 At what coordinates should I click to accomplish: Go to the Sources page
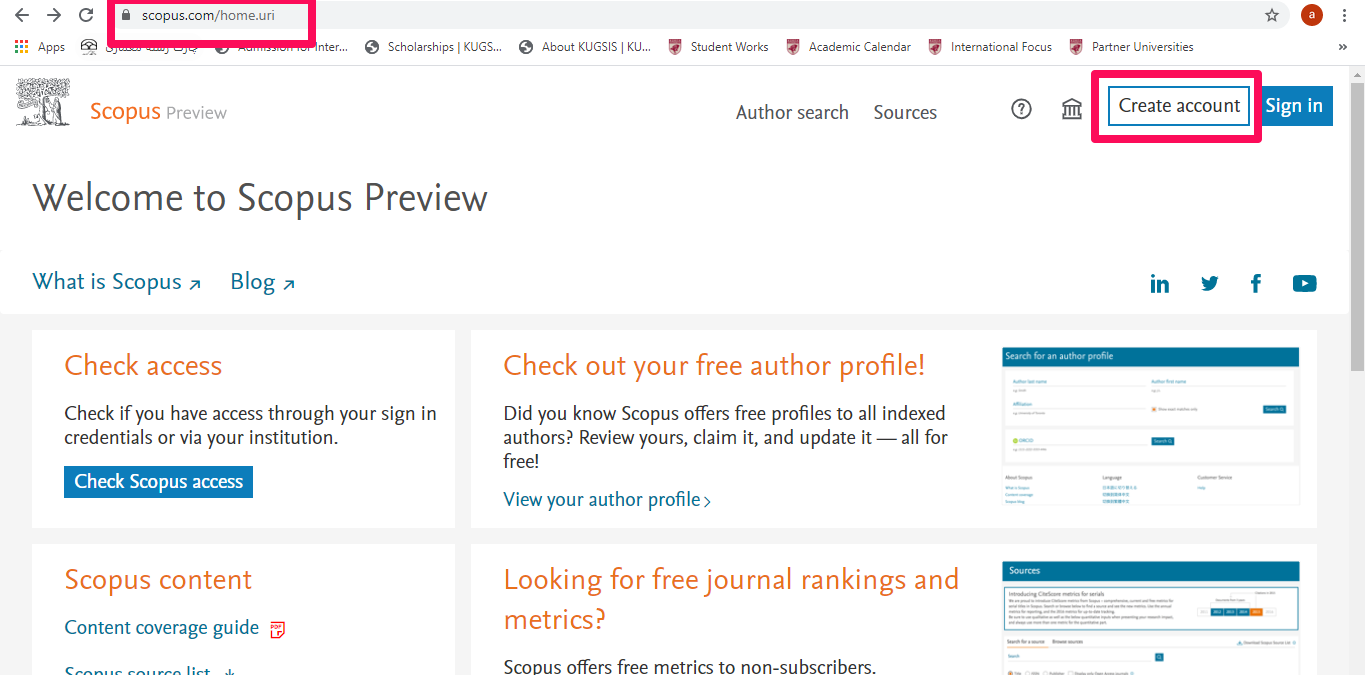tap(905, 113)
